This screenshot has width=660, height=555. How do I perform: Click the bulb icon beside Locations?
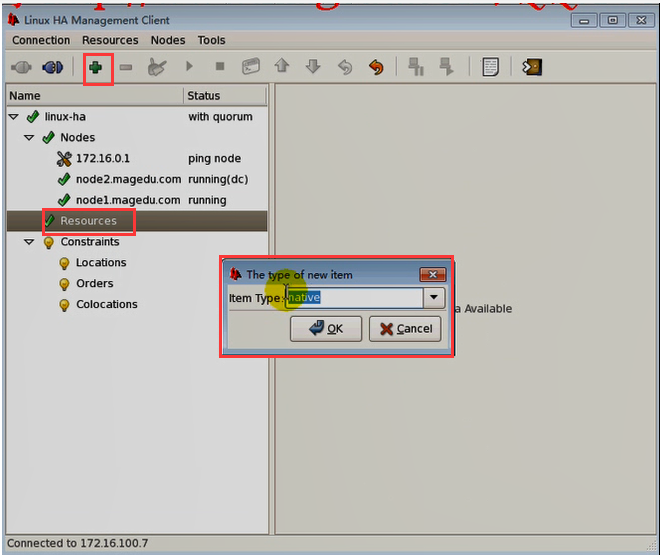64,263
